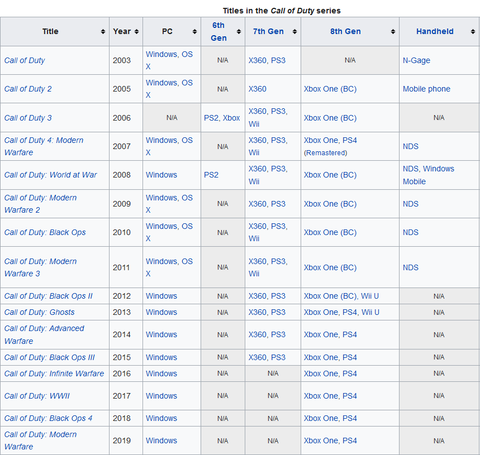Open the Handheld header link
This screenshot has height=455, width=480.
pyautogui.click(x=435, y=31)
